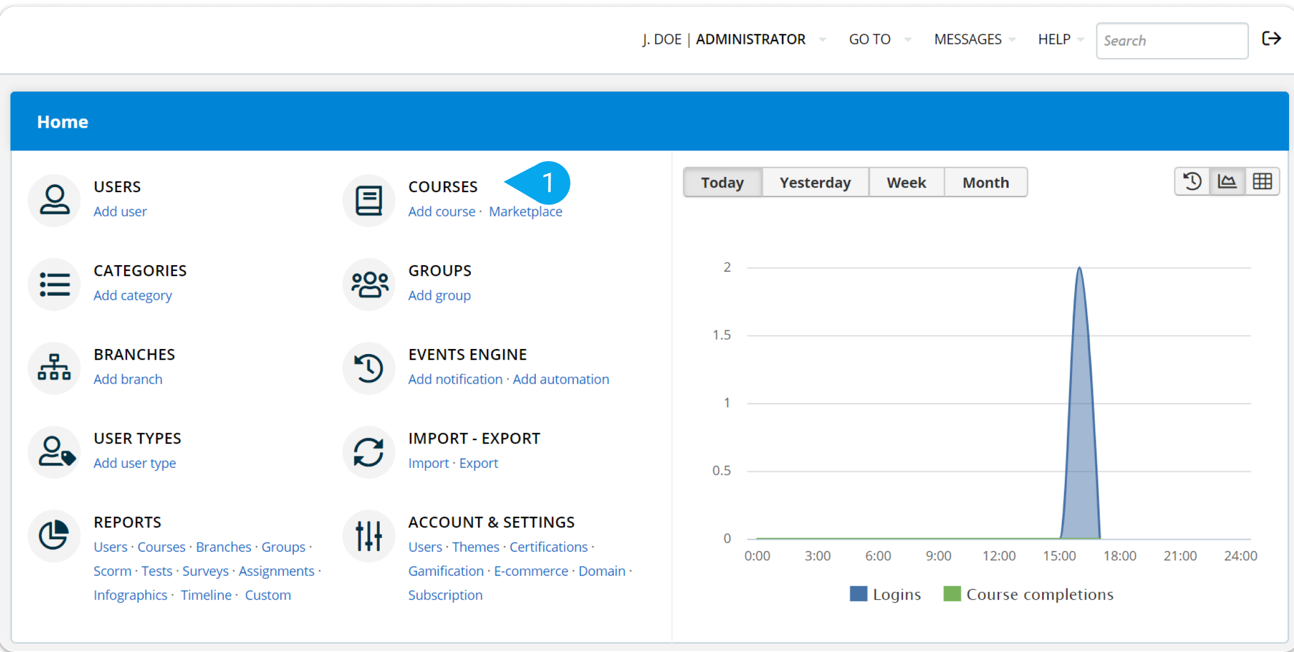Image resolution: width=1294 pixels, height=652 pixels.
Task: Click the Add course link
Action: tap(442, 211)
